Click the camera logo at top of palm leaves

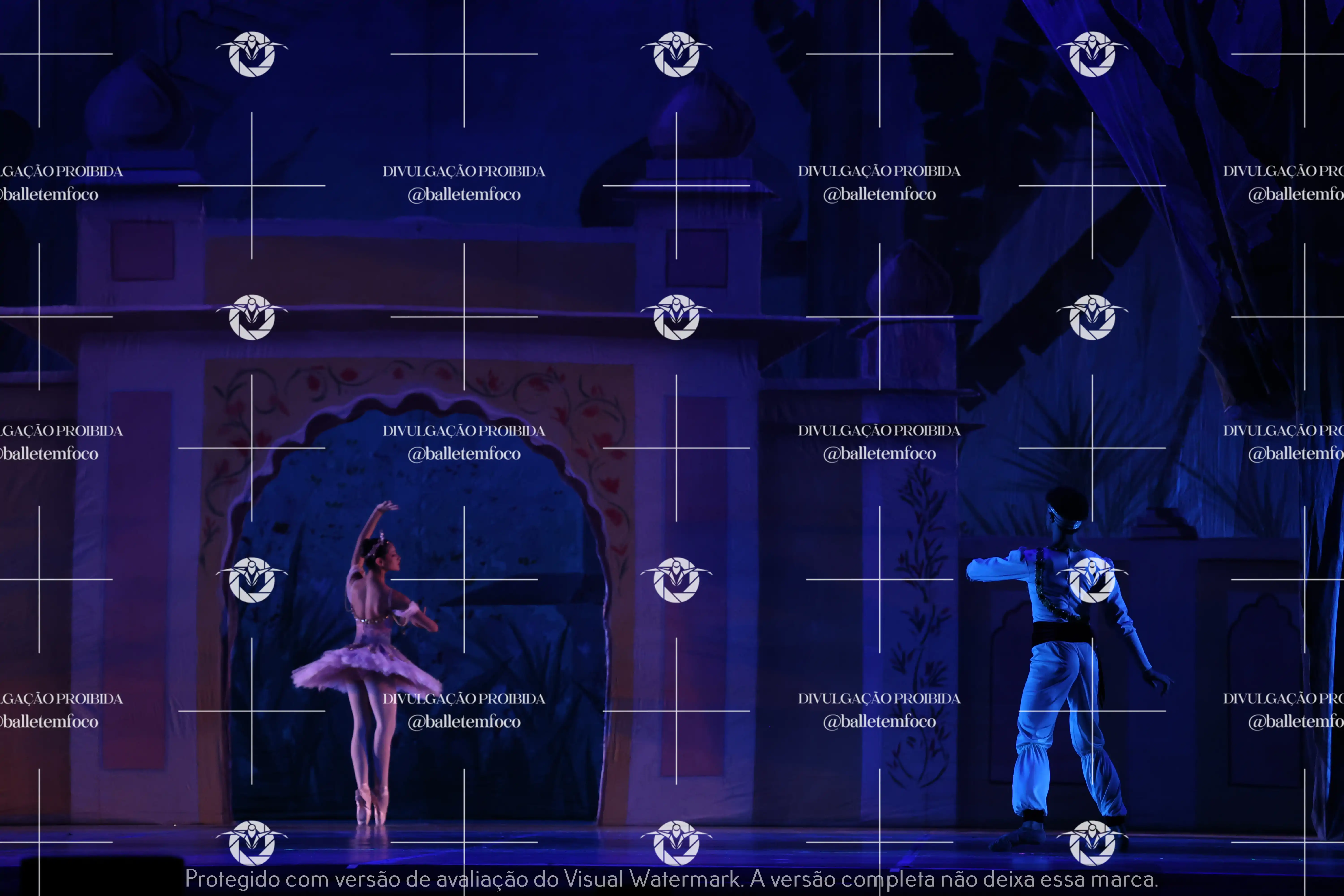tap(1092, 54)
